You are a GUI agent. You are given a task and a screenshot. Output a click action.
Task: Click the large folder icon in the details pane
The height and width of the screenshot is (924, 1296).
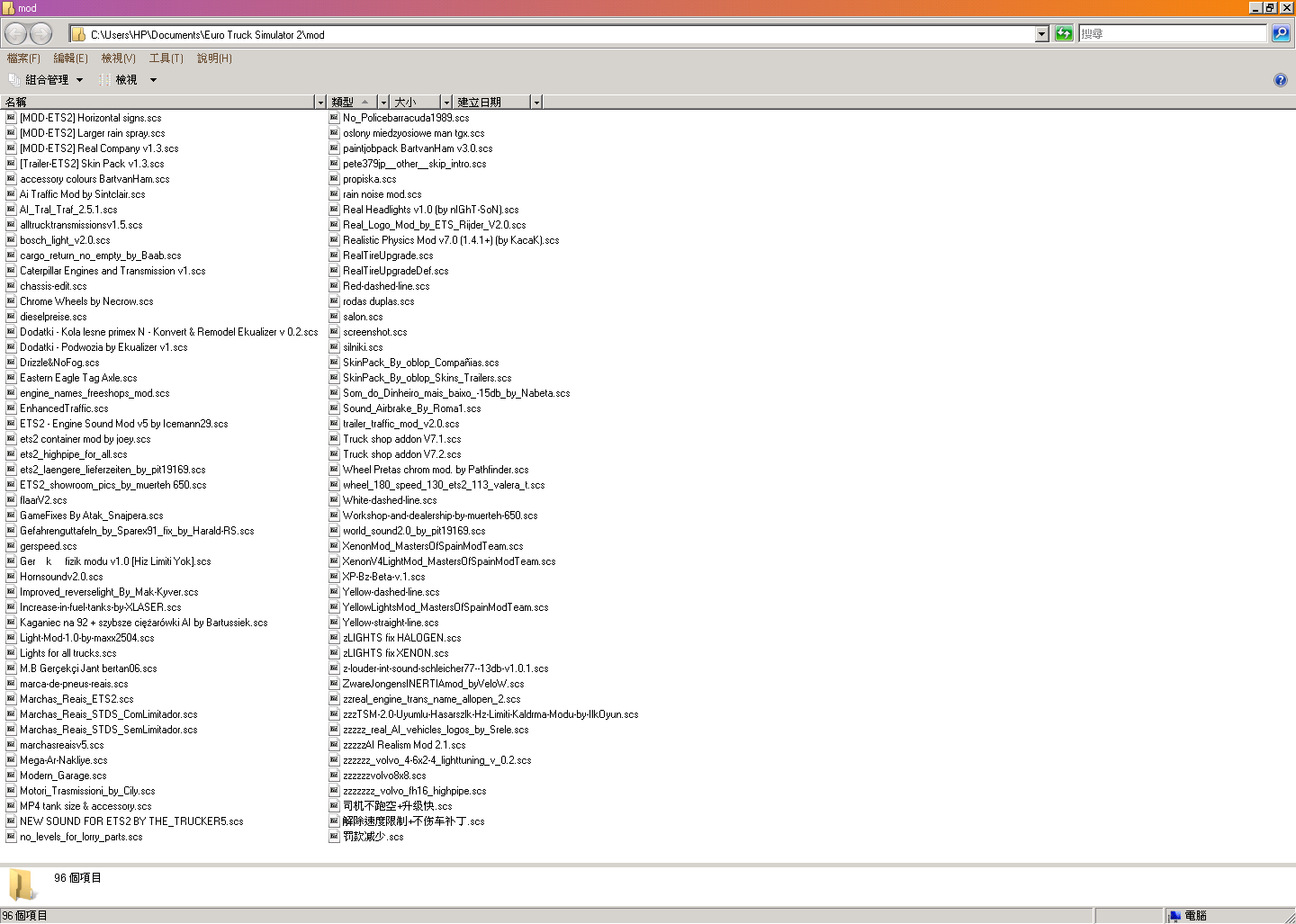pyautogui.click(x=22, y=884)
